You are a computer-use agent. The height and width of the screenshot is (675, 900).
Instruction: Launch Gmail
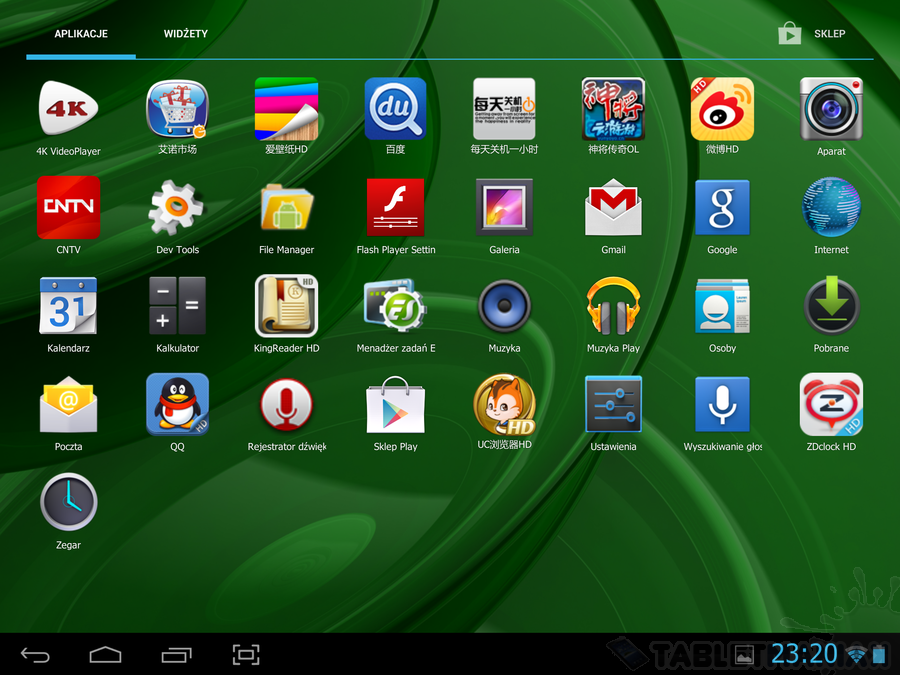pos(613,207)
